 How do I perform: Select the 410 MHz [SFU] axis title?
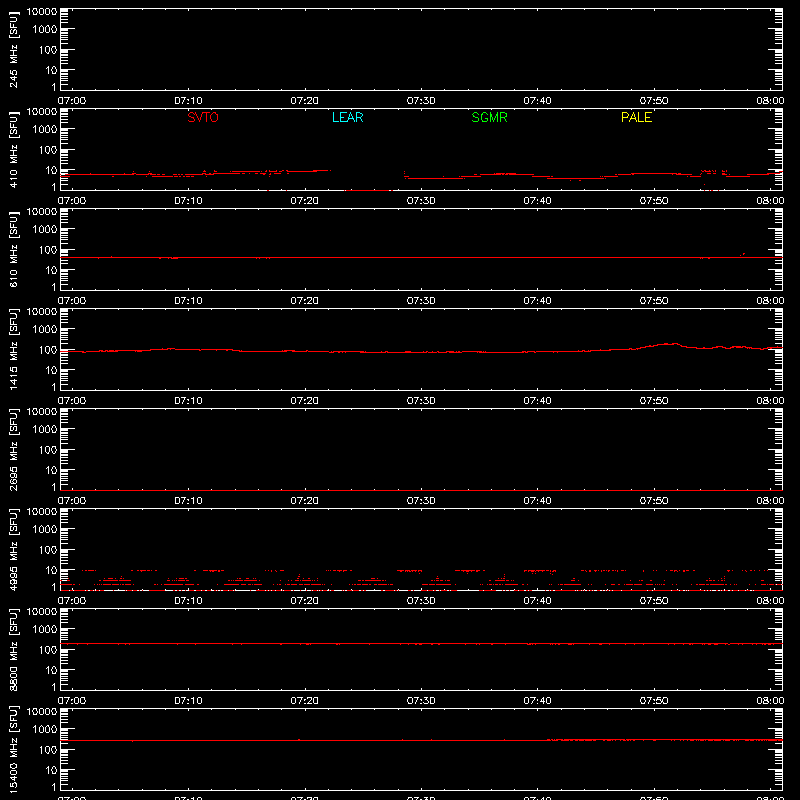click(x=13, y=149)
